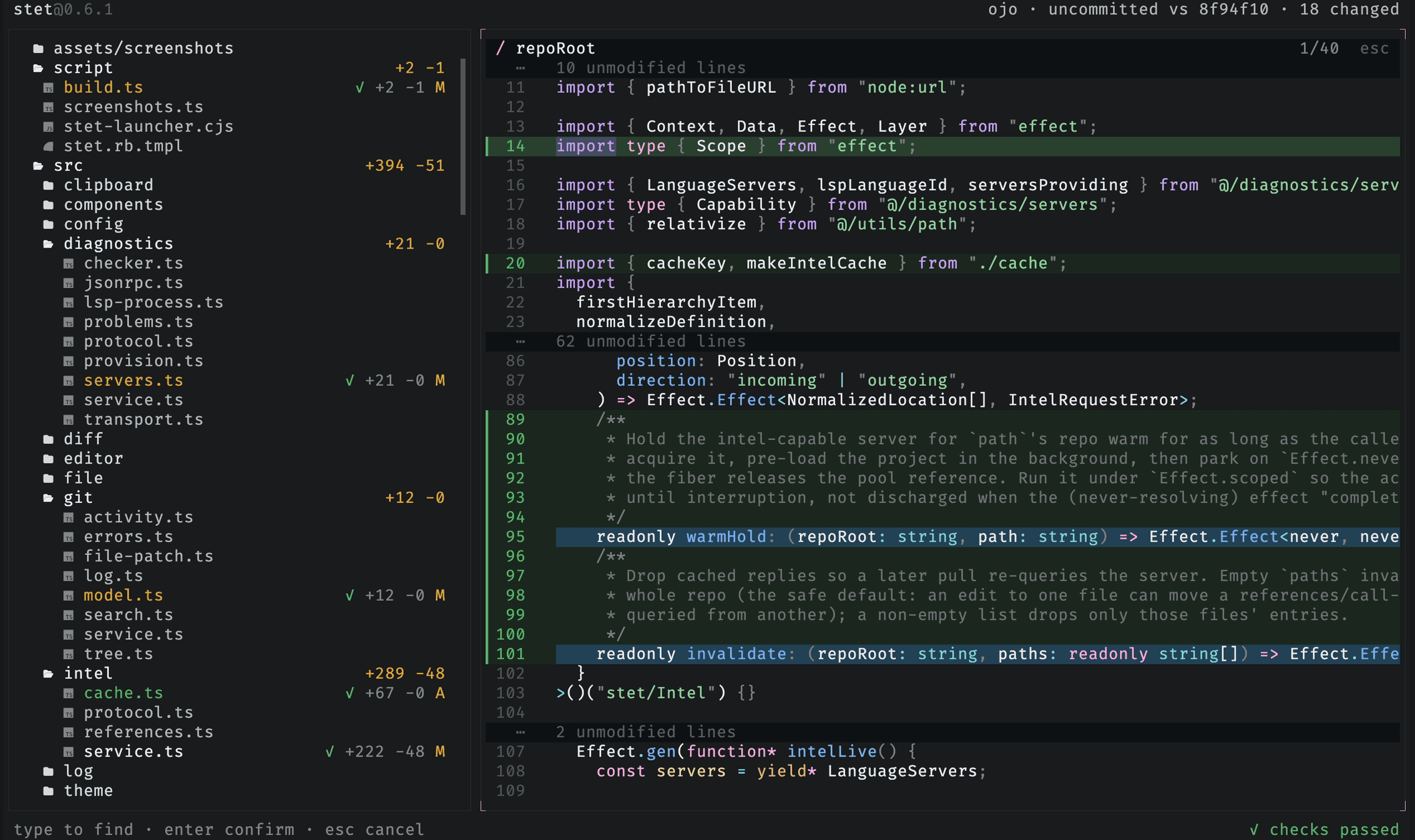Screen dimensions: 1415x840
Task: Collapse the diagnostics folder
Action: (x=49, y=244)
